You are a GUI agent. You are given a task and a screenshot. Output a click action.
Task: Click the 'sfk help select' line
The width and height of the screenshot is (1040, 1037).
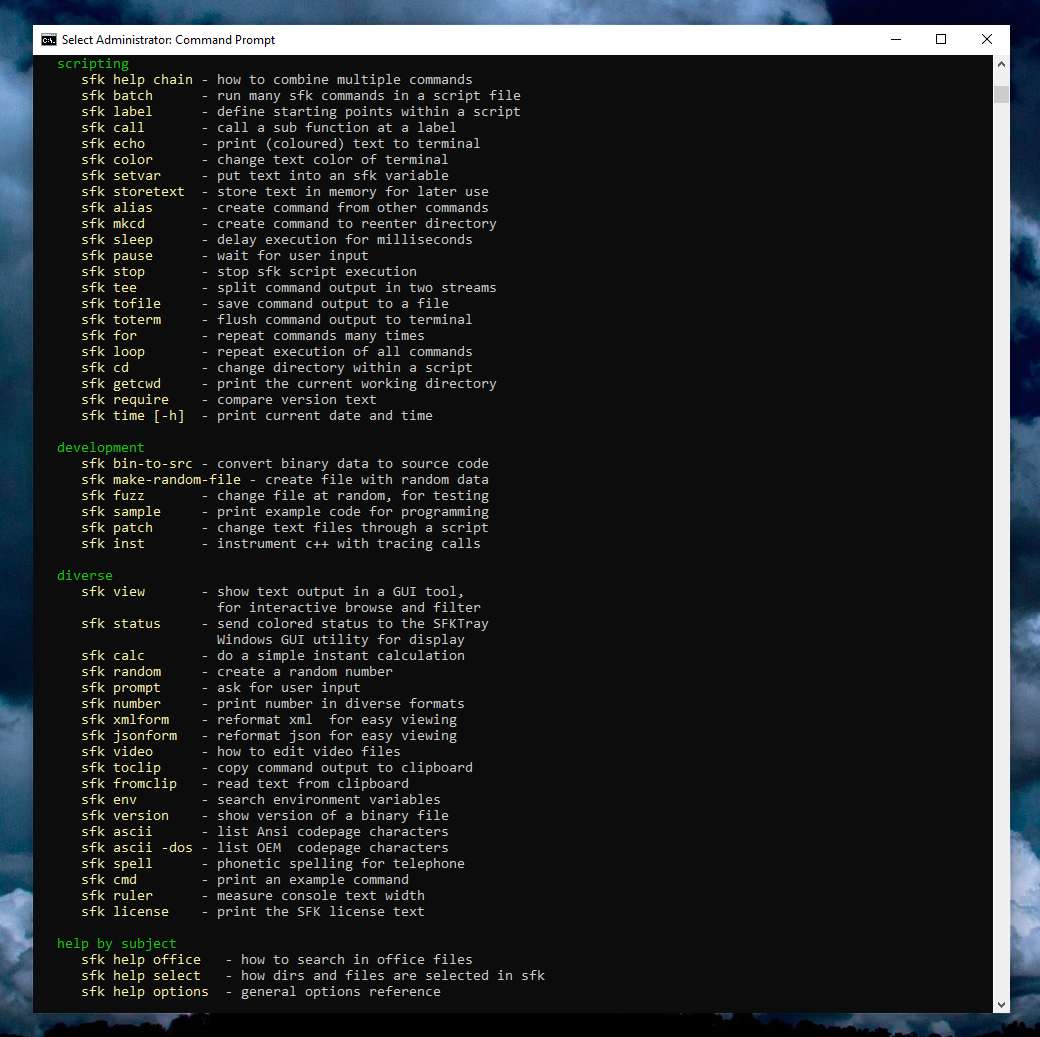click(x=313, y=975)
